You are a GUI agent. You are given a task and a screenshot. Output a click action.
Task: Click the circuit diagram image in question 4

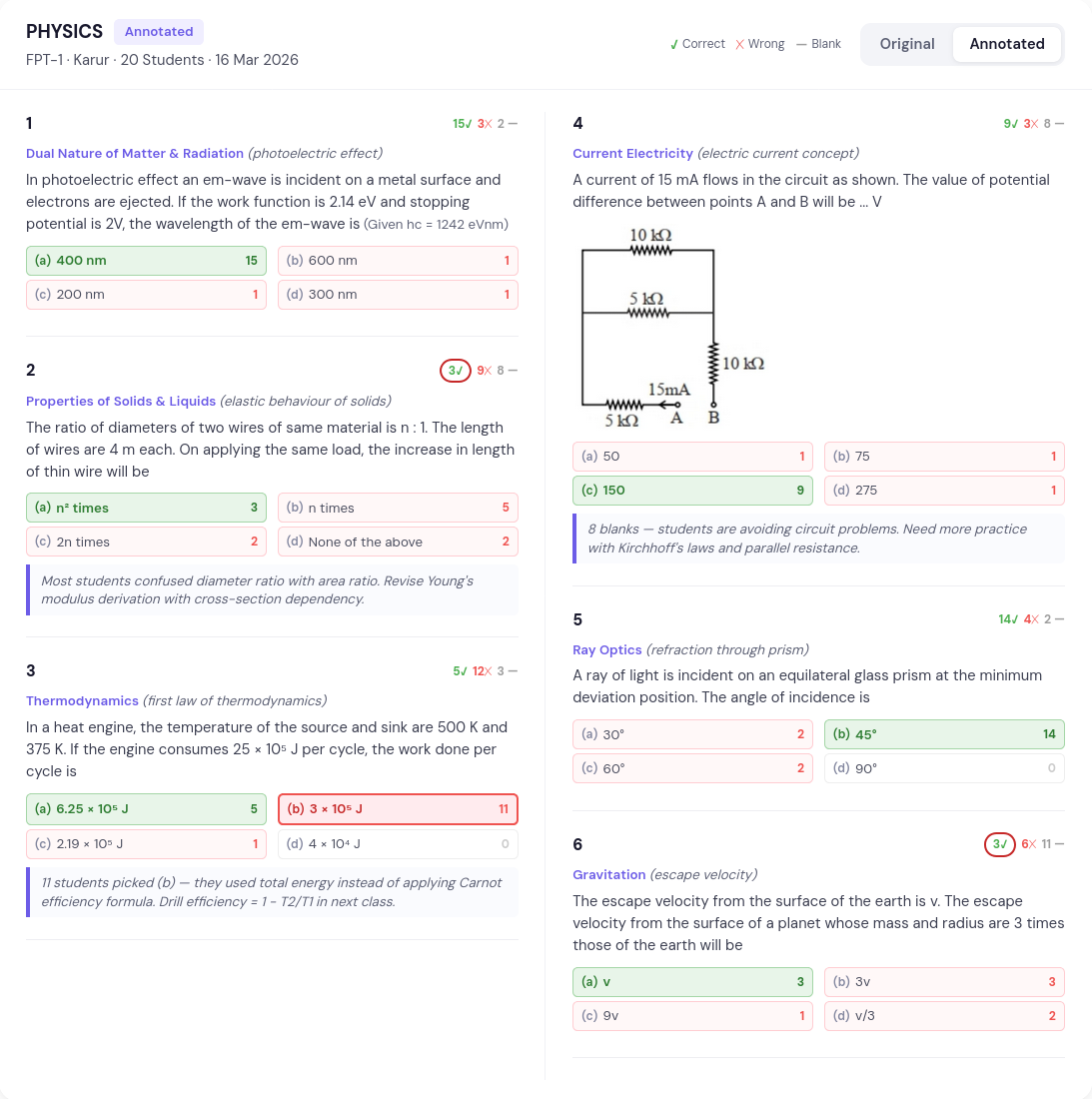click(672, 327)
